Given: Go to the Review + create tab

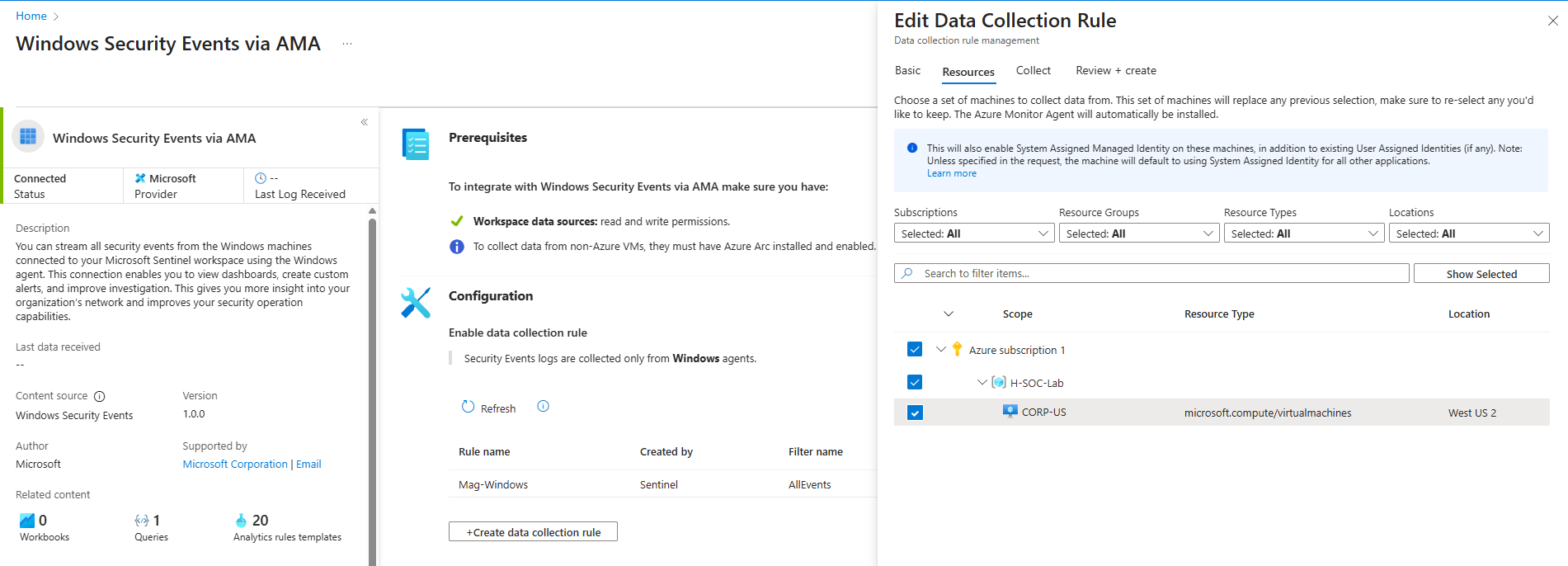Looking at the screenshot, I should [1115, 71].
